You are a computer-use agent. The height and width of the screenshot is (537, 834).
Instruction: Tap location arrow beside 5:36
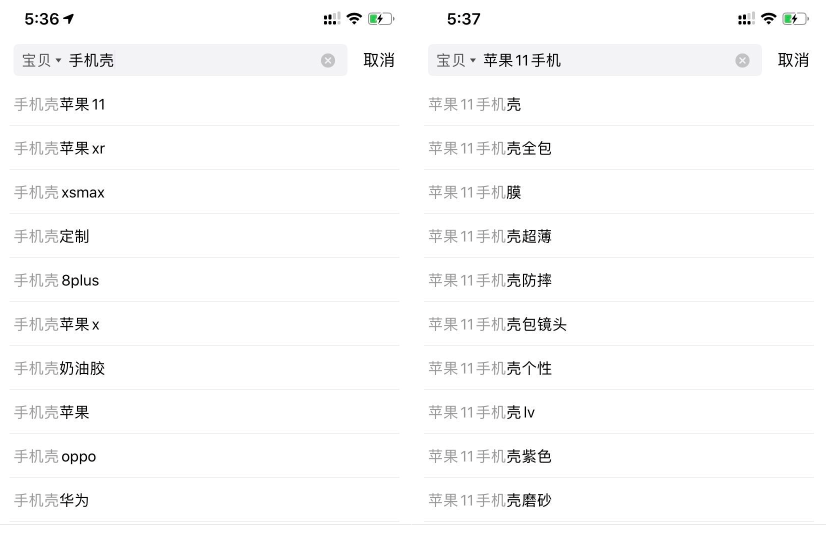click(69, 19)
